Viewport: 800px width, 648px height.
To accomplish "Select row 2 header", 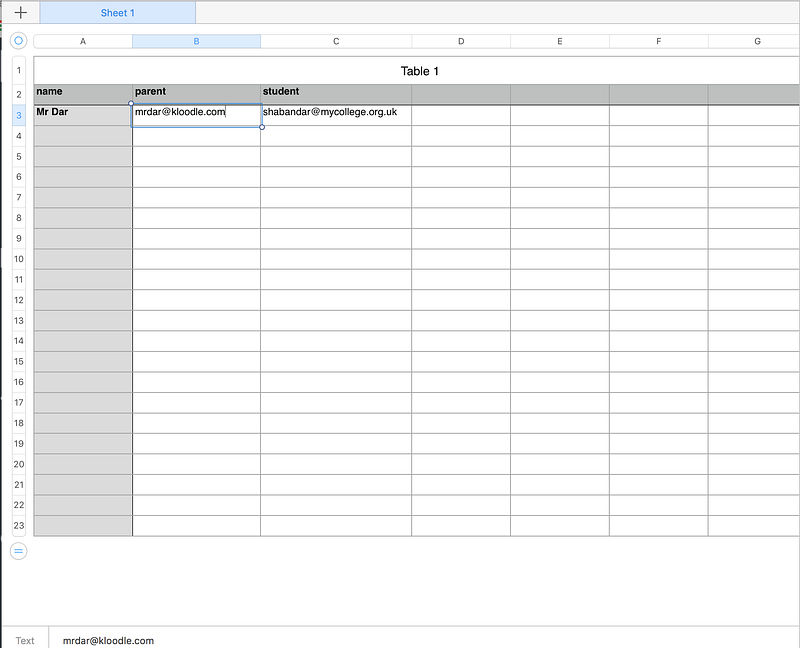I will point(19,94).
